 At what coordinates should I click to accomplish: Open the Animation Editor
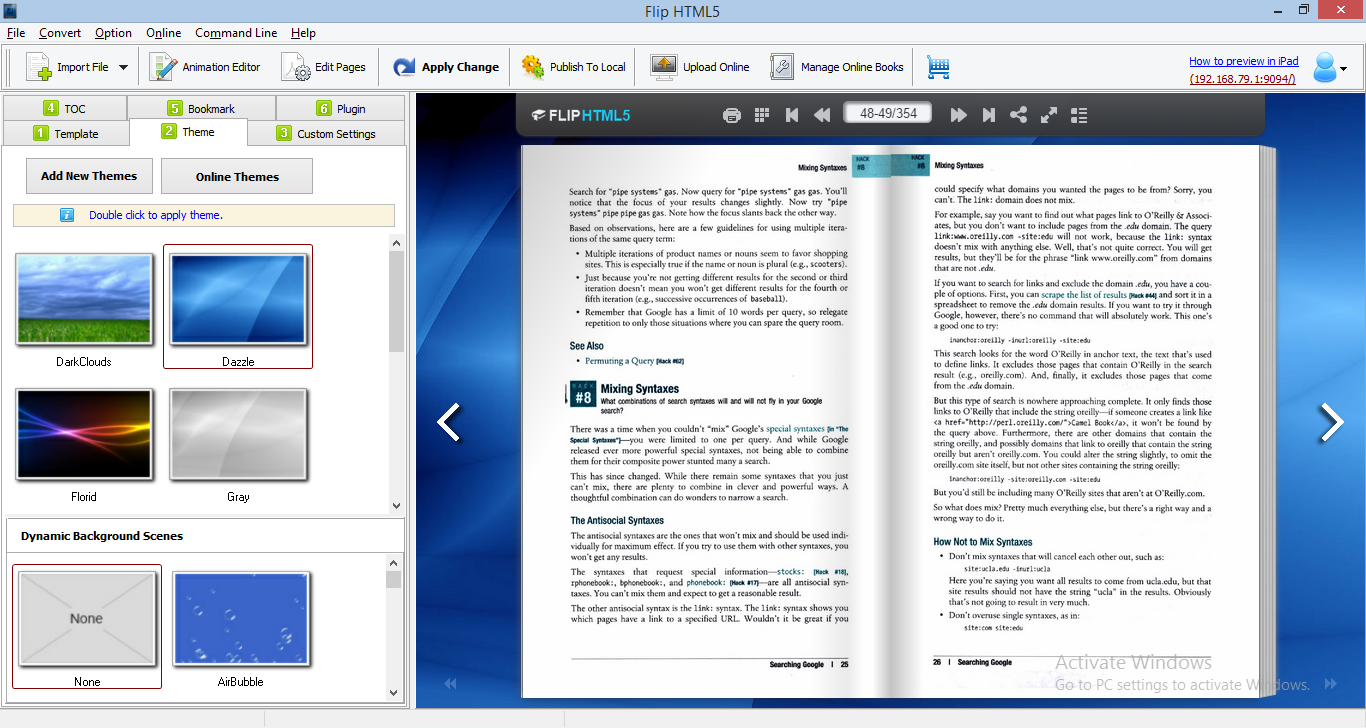point(205,67)
